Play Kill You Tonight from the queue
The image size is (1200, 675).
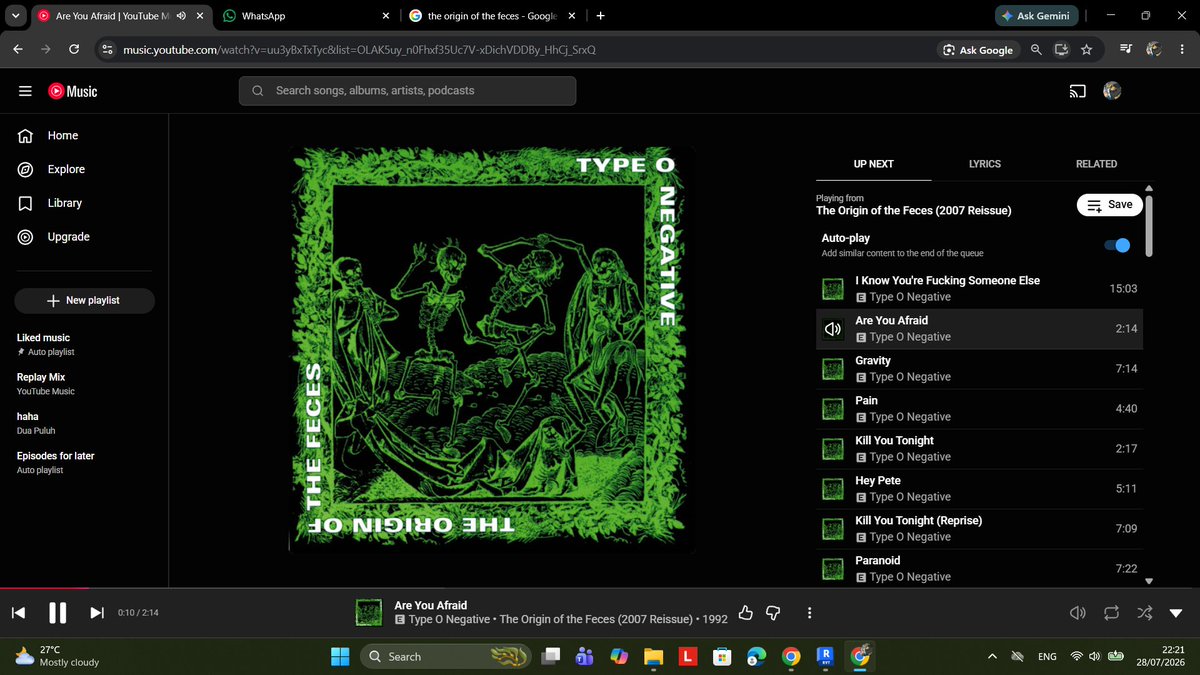[x=980, y=449]
